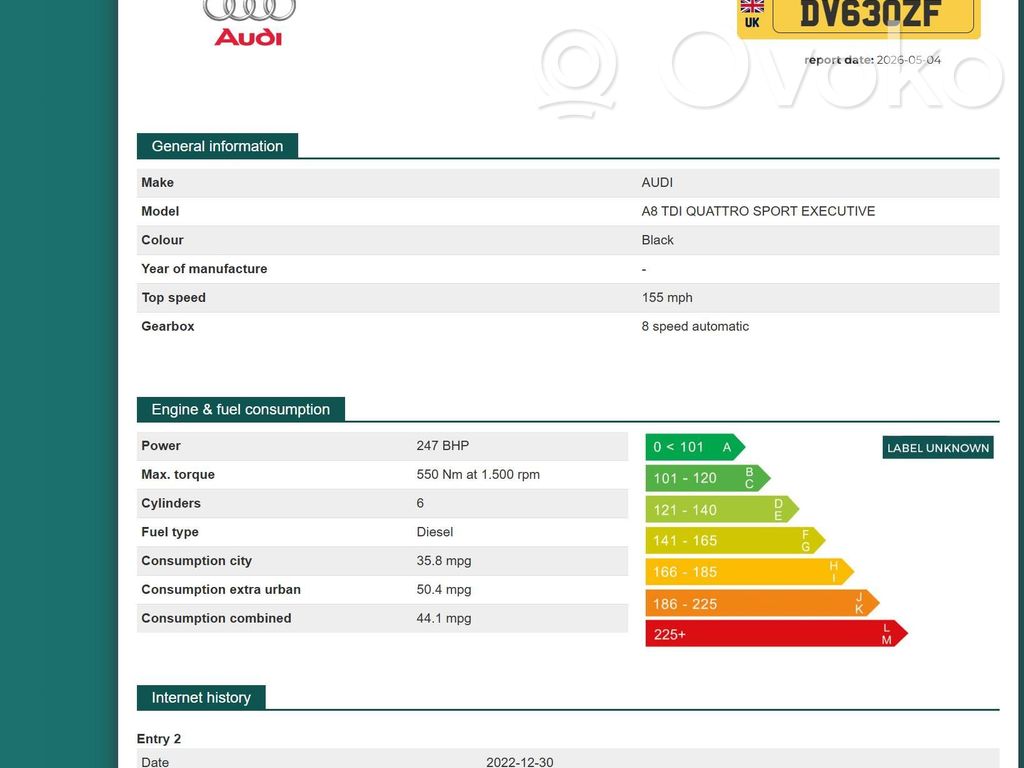This screenshot has height=768, width=1024.
Task: Click the 121 - 140 D E emission band
Action: [722, 509]
